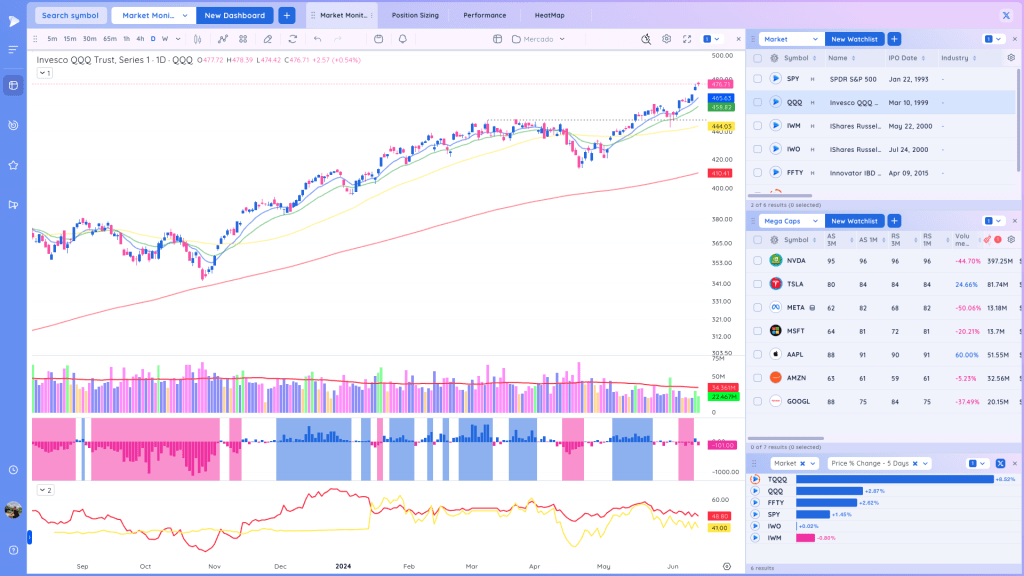Viewport: 1024px width, 576px height.
Task: Click the New Dashboard button
Action: 234,15
